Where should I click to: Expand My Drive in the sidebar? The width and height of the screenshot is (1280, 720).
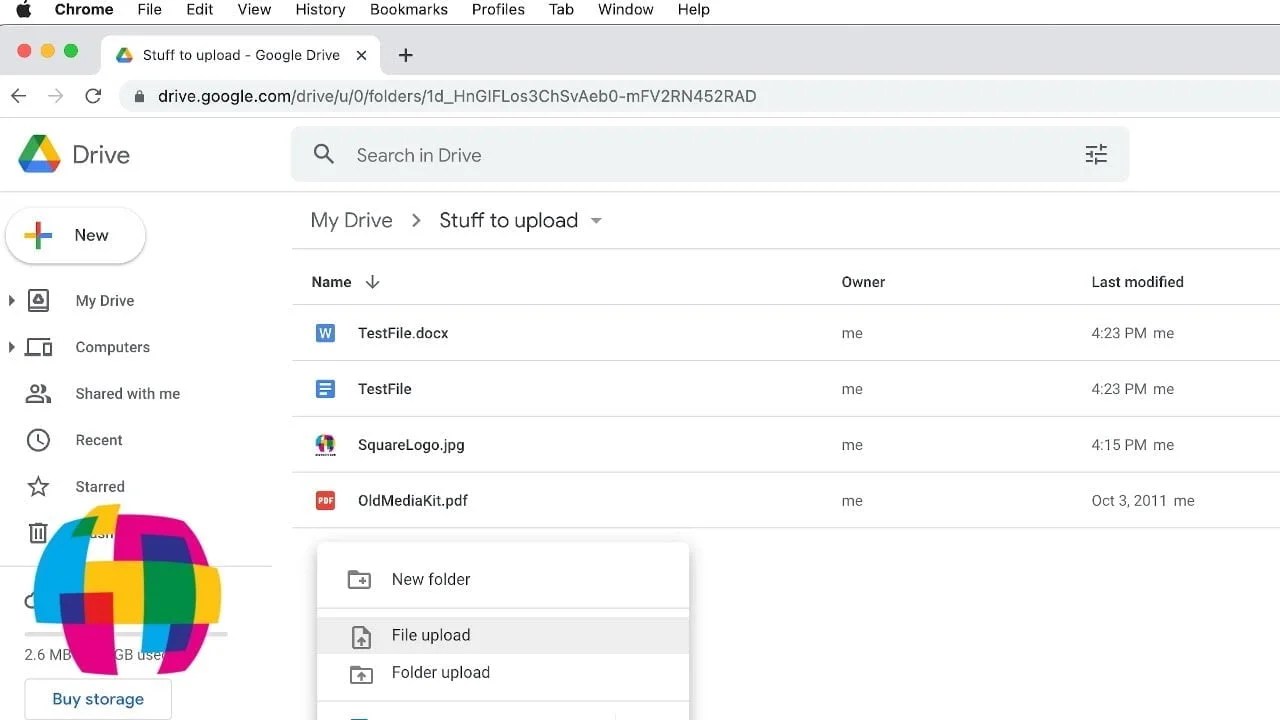[x=12, y=300]
